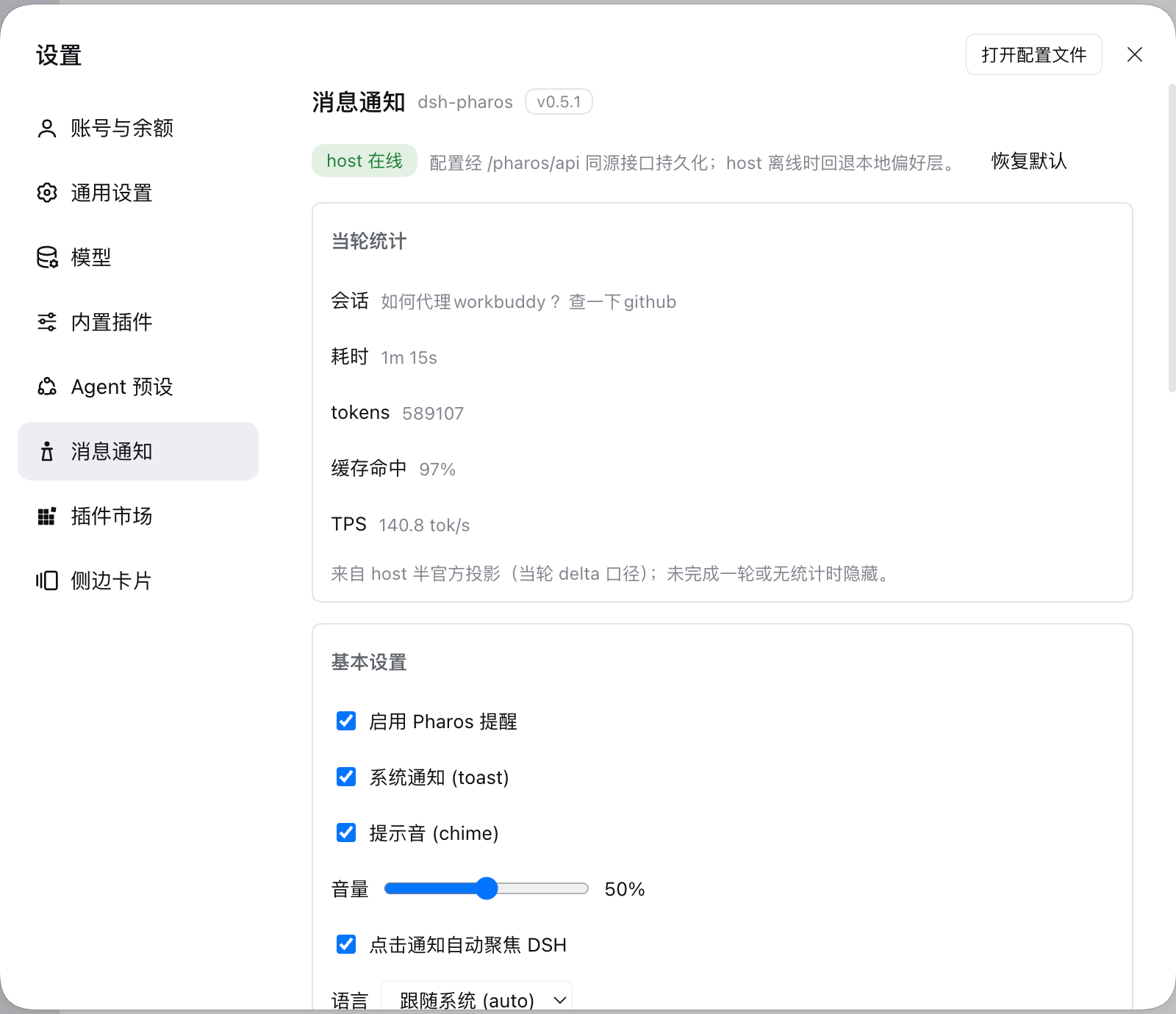1176x1014 pixels.
Task: Click the 当轮统计 section heading
Action: pyautogui.click(x=369, y=241)
